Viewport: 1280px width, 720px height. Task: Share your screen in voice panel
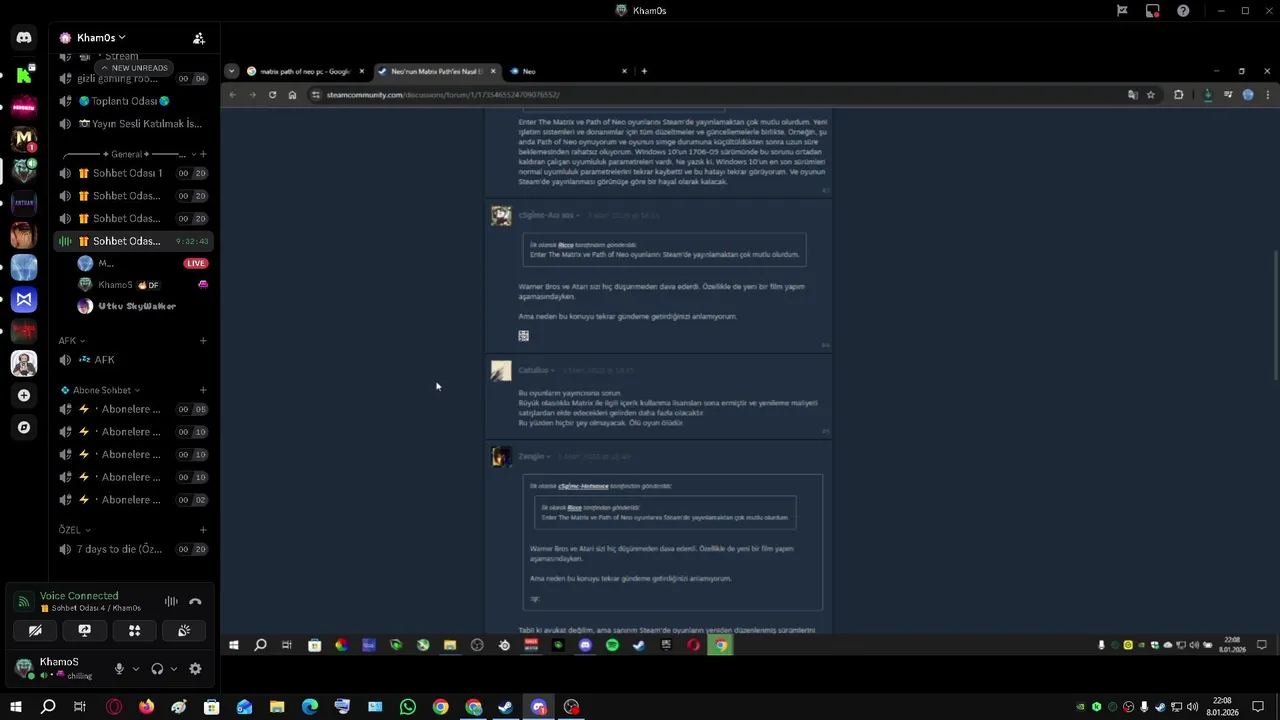[x=85, y=631]
